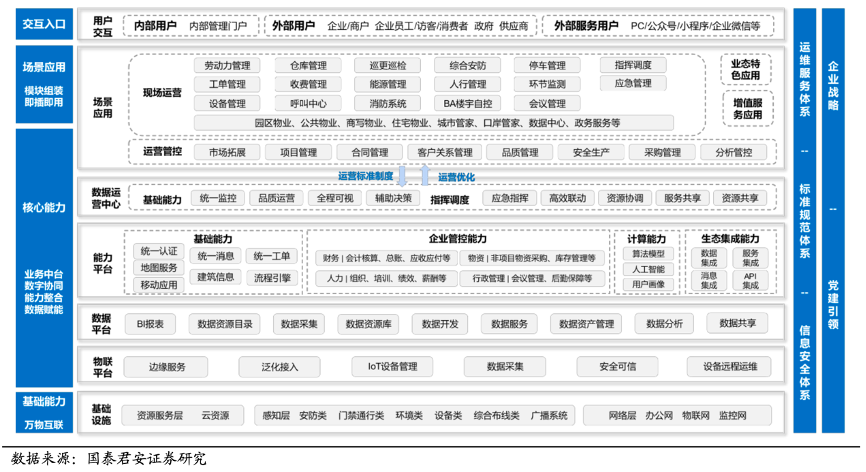Select 人工智能 under 计算能力
Image resolution: width=866 pixels, height=472 pixels.
(x=648, y=269)
